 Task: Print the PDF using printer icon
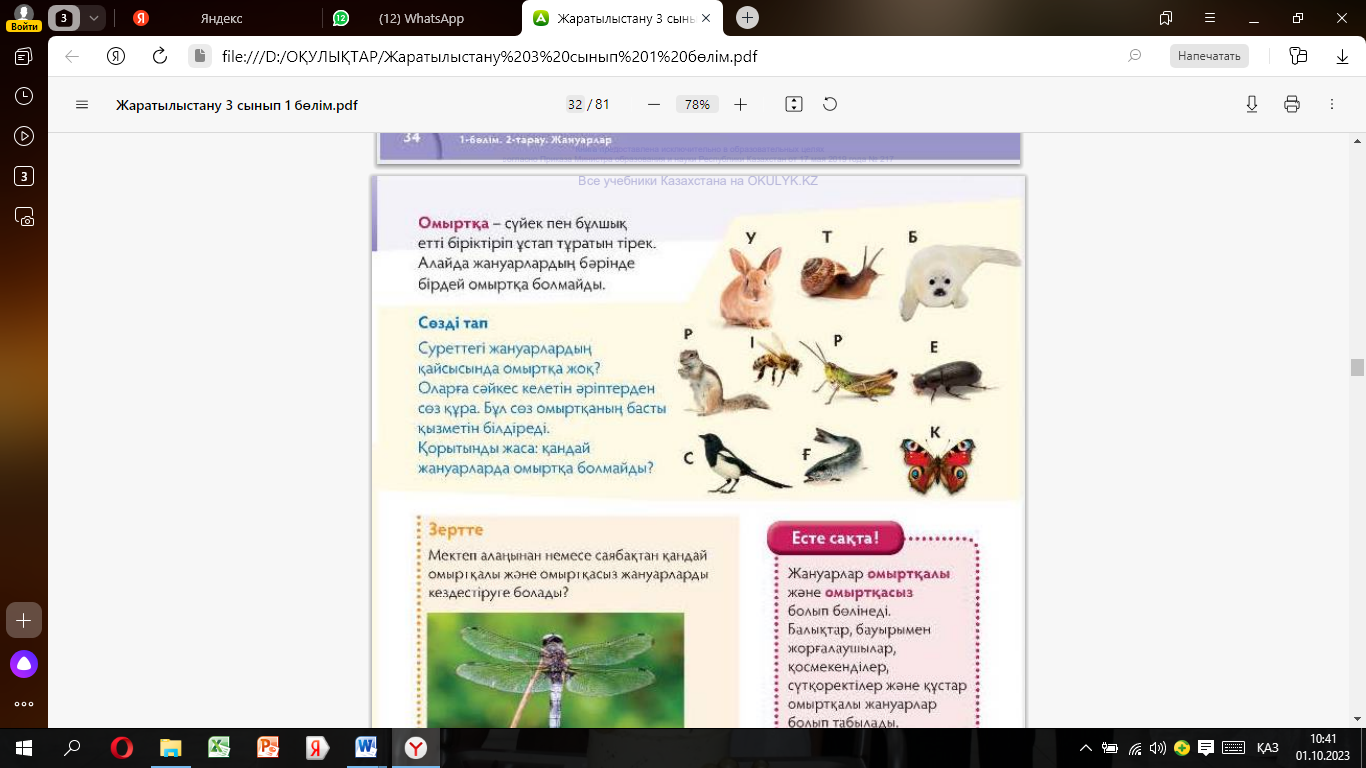(x=1292, y=105)
